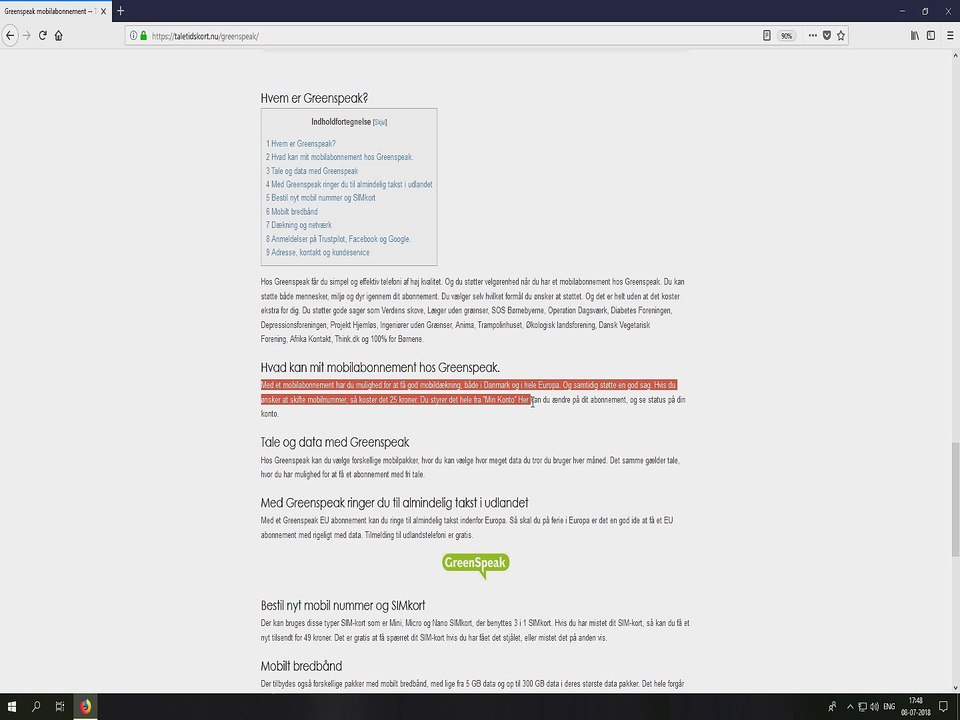Open '8 Anmeldelser på Trustpilot' contents link

pyautogui.click(x=338, y=239)
